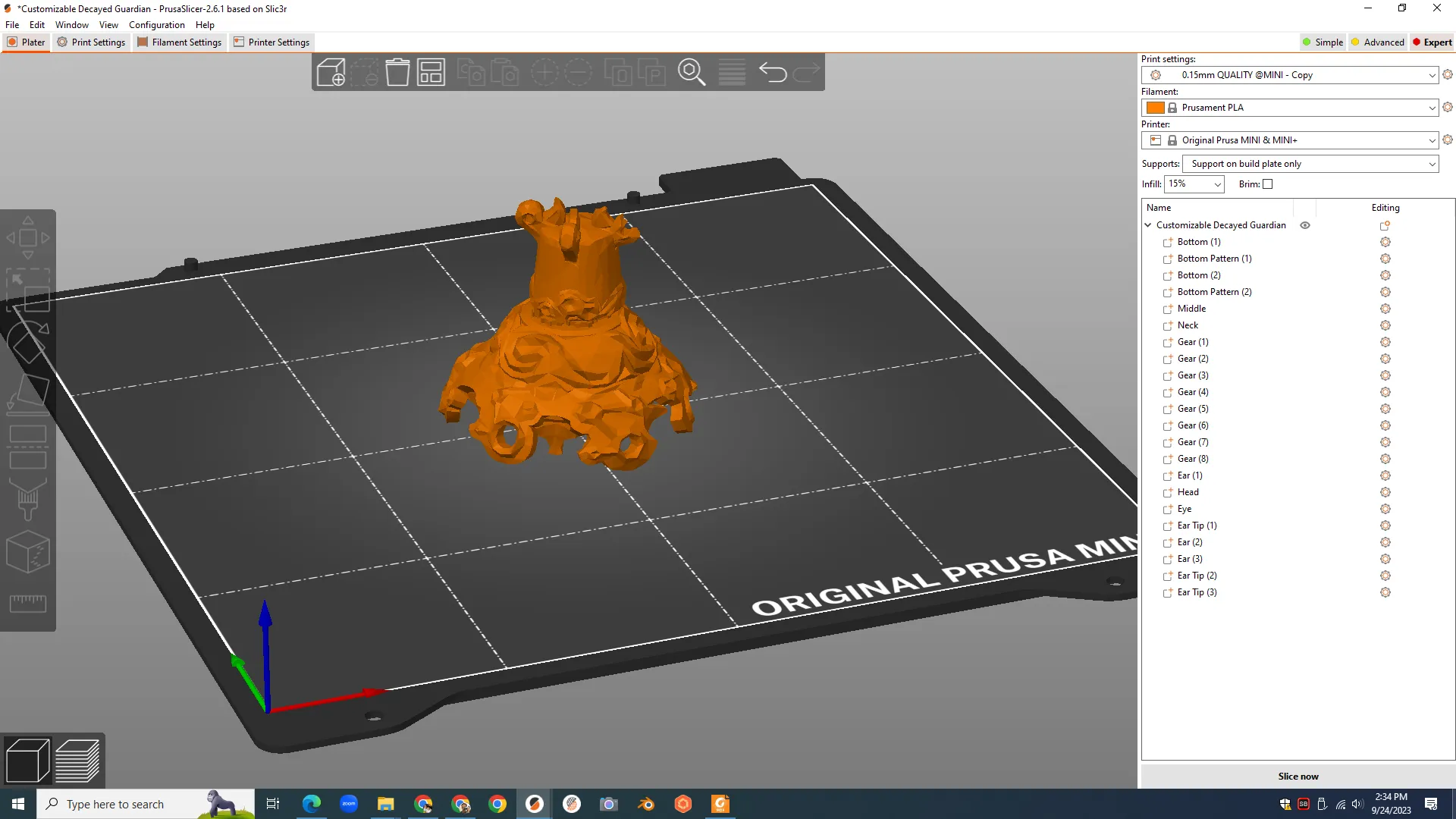Open the Configuration menu
The height and width of the screenshot is (819, 1456).
(156, 25)
